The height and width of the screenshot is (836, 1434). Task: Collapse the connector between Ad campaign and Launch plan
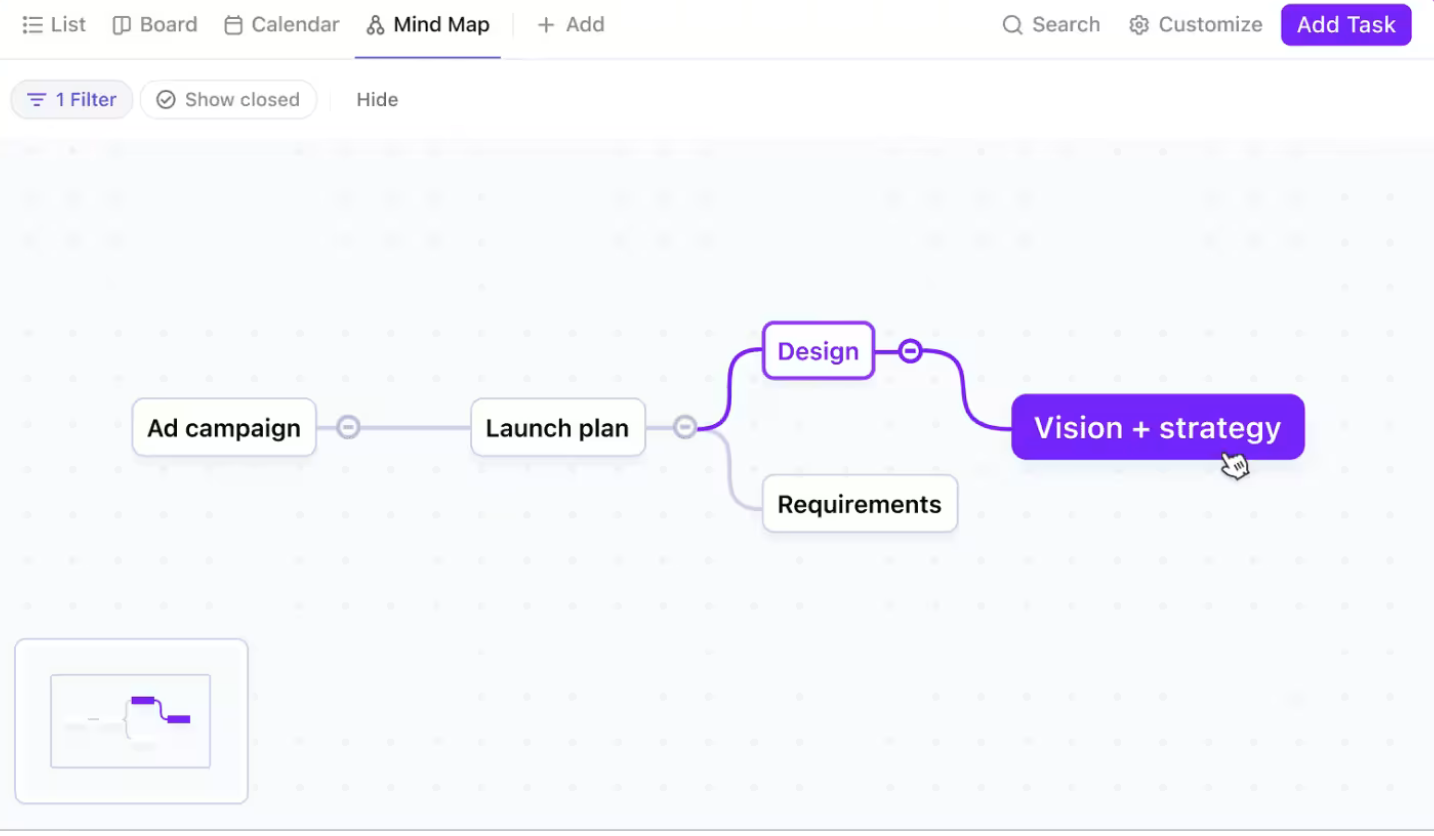[348, 427]
